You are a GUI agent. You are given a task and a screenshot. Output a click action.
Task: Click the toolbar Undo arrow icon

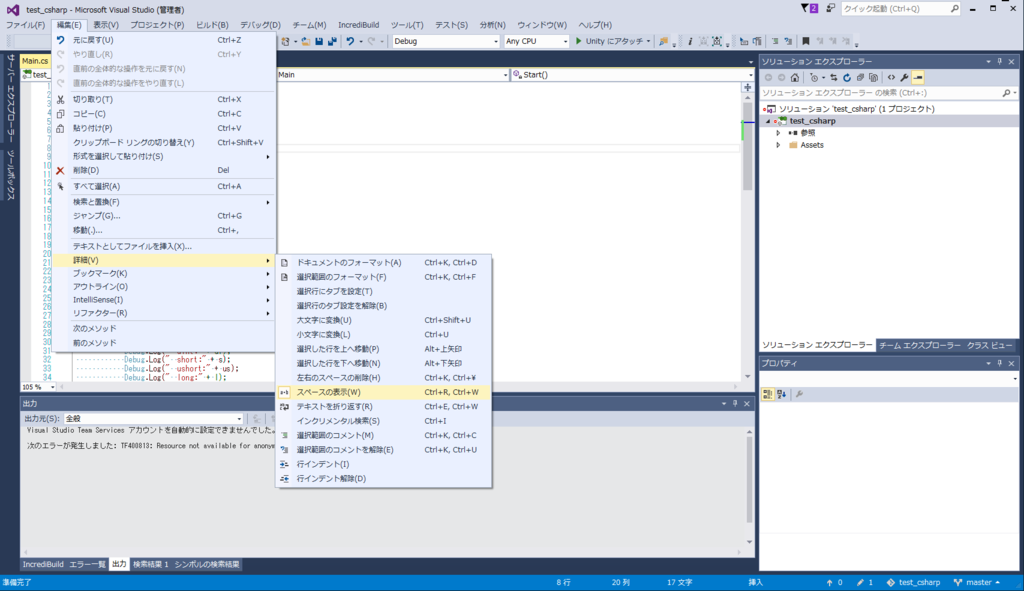click(x=351, y=41)
